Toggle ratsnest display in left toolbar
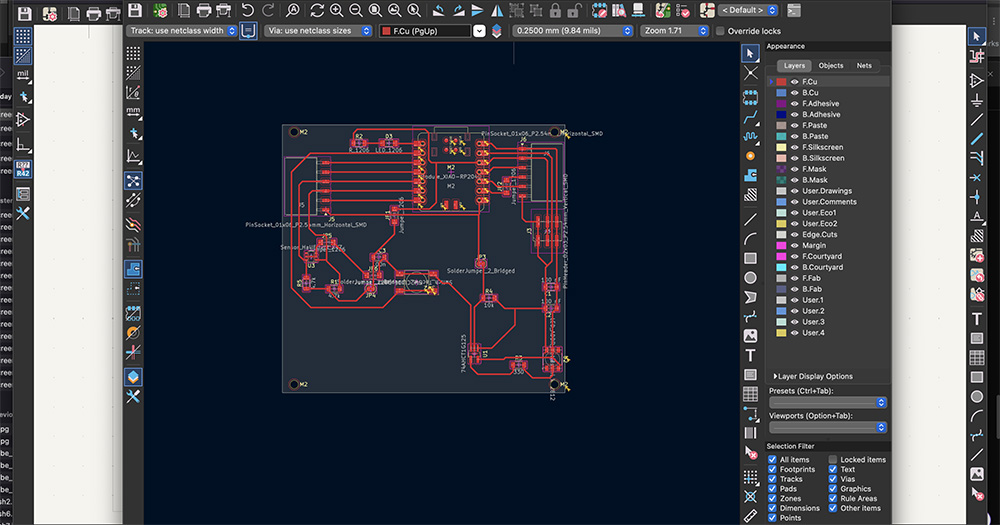Viewport: 1000px width, 525px height. pos(133,181)
